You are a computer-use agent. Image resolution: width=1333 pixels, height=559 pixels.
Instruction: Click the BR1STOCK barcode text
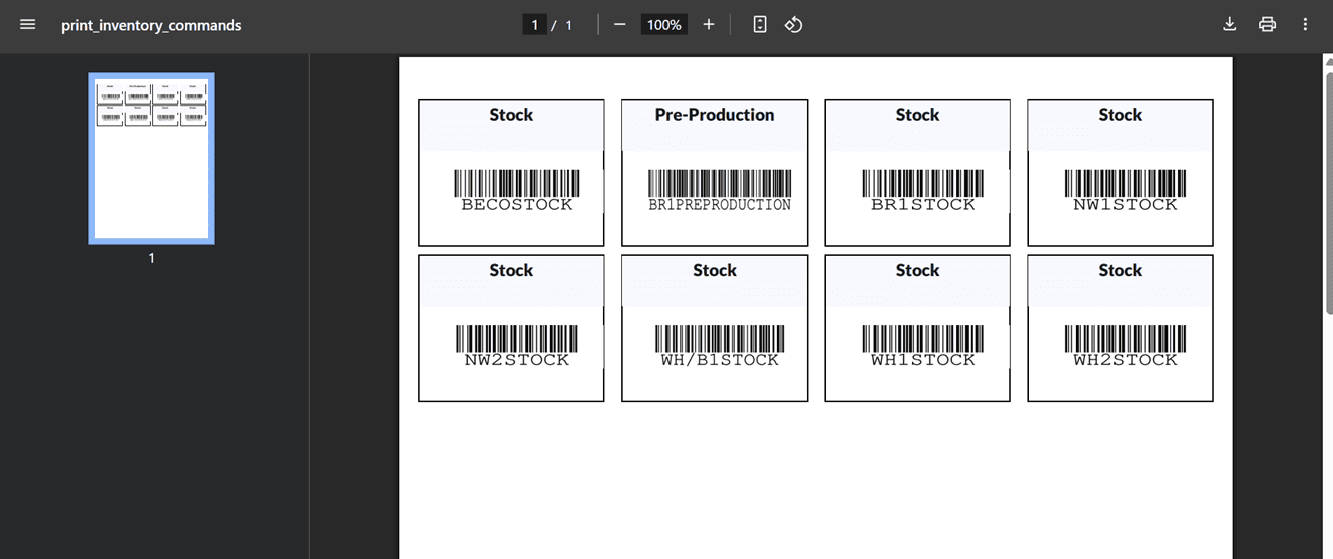click(x=923, y=205)
